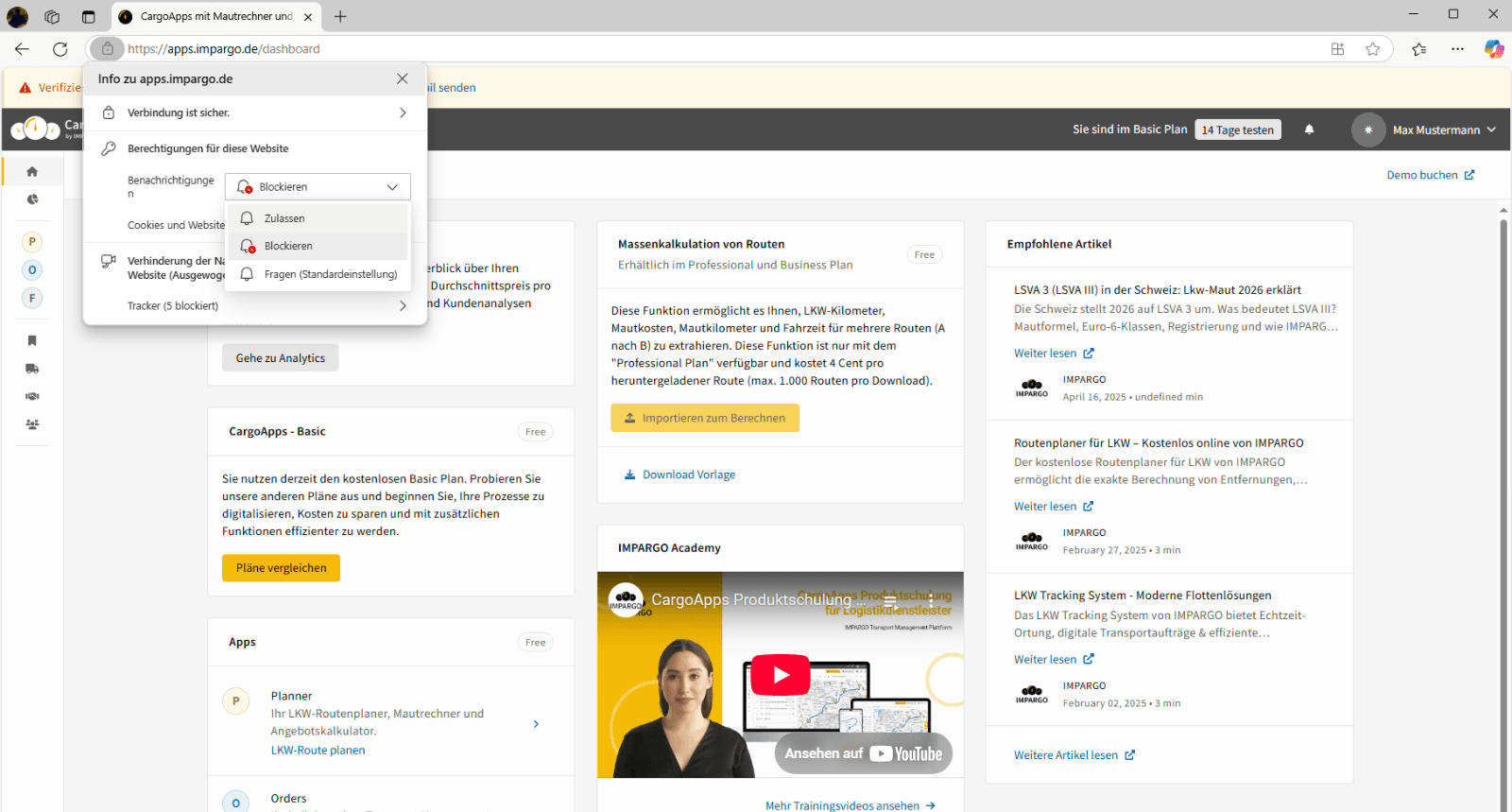Select 'Fragen (Standardeinstellung)' option
This screenshot has height=812, width=1512.
point(318,274)
